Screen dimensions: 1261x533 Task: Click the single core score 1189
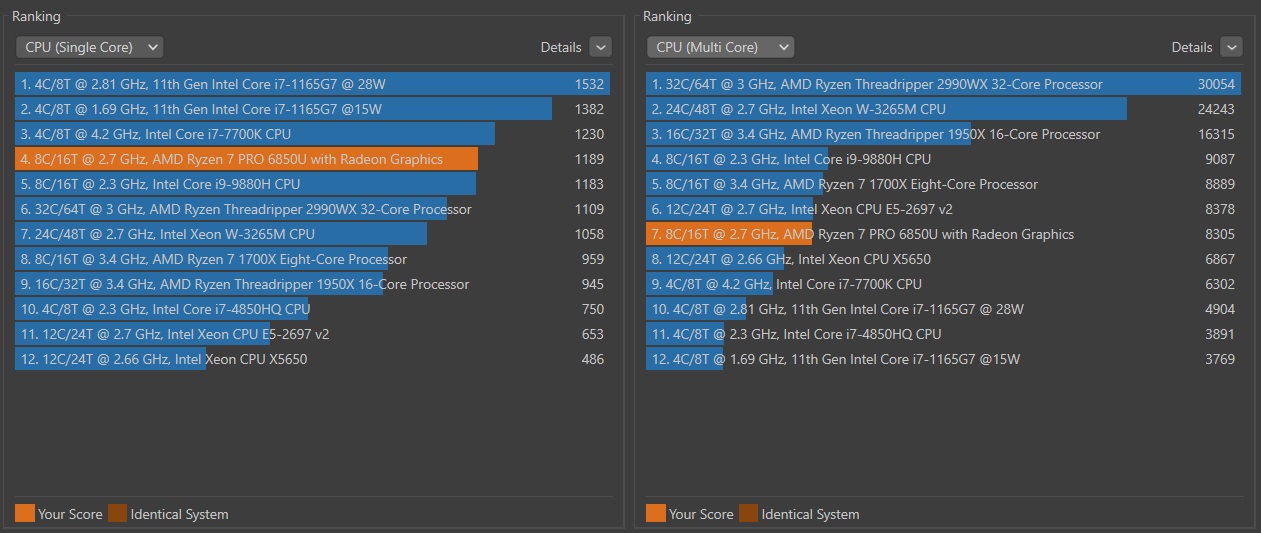pyautogui.click(x=589, y=159)
